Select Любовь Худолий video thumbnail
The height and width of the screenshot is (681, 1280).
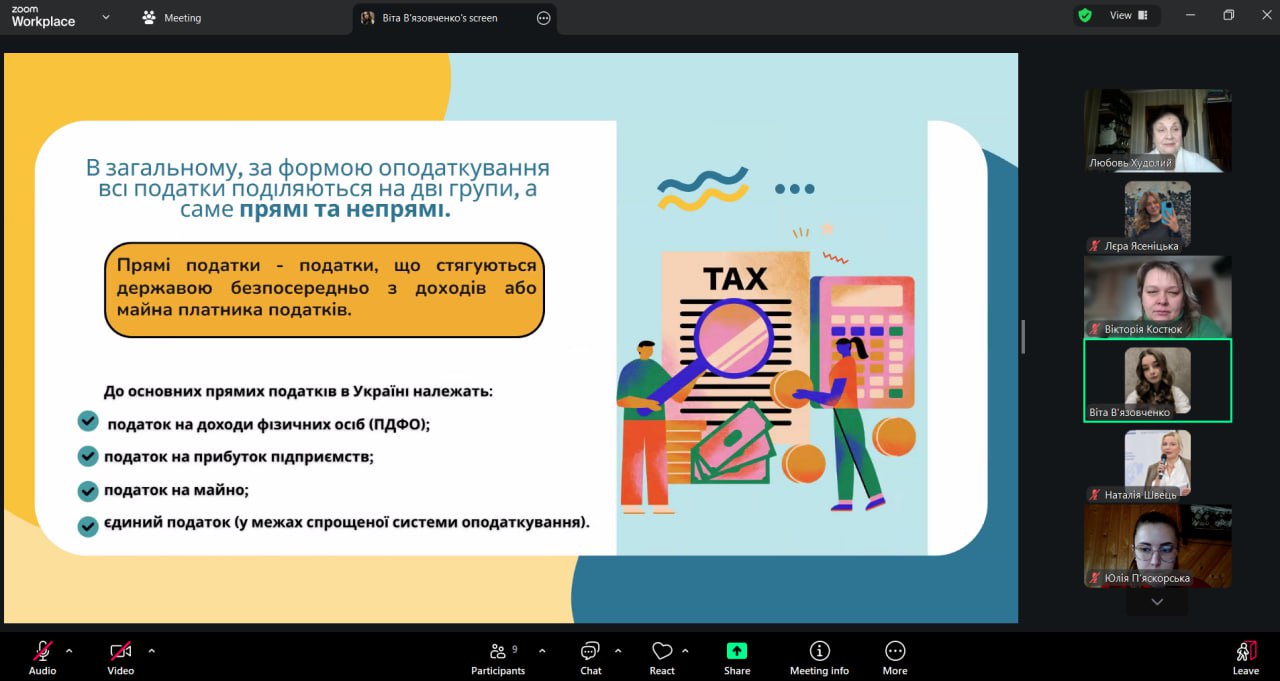(x=1158, y=131)
